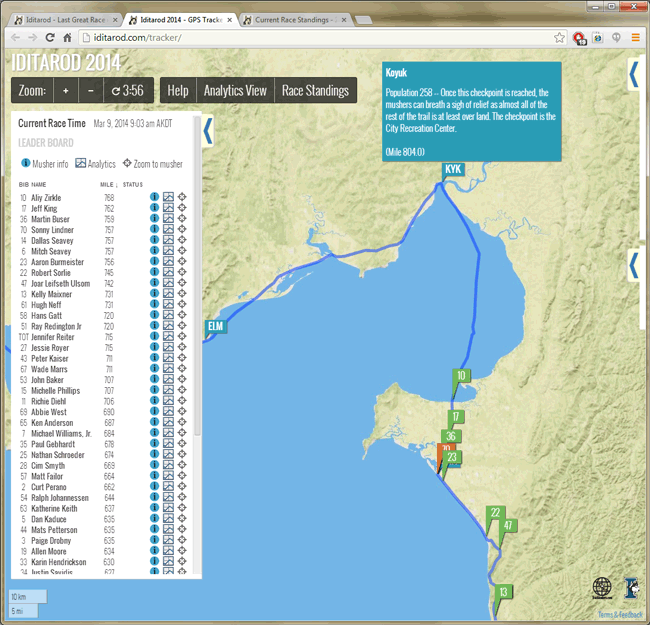Screen dimensions: 650x625
Task: Click musher flag 10 on the map
Action: 461,376
